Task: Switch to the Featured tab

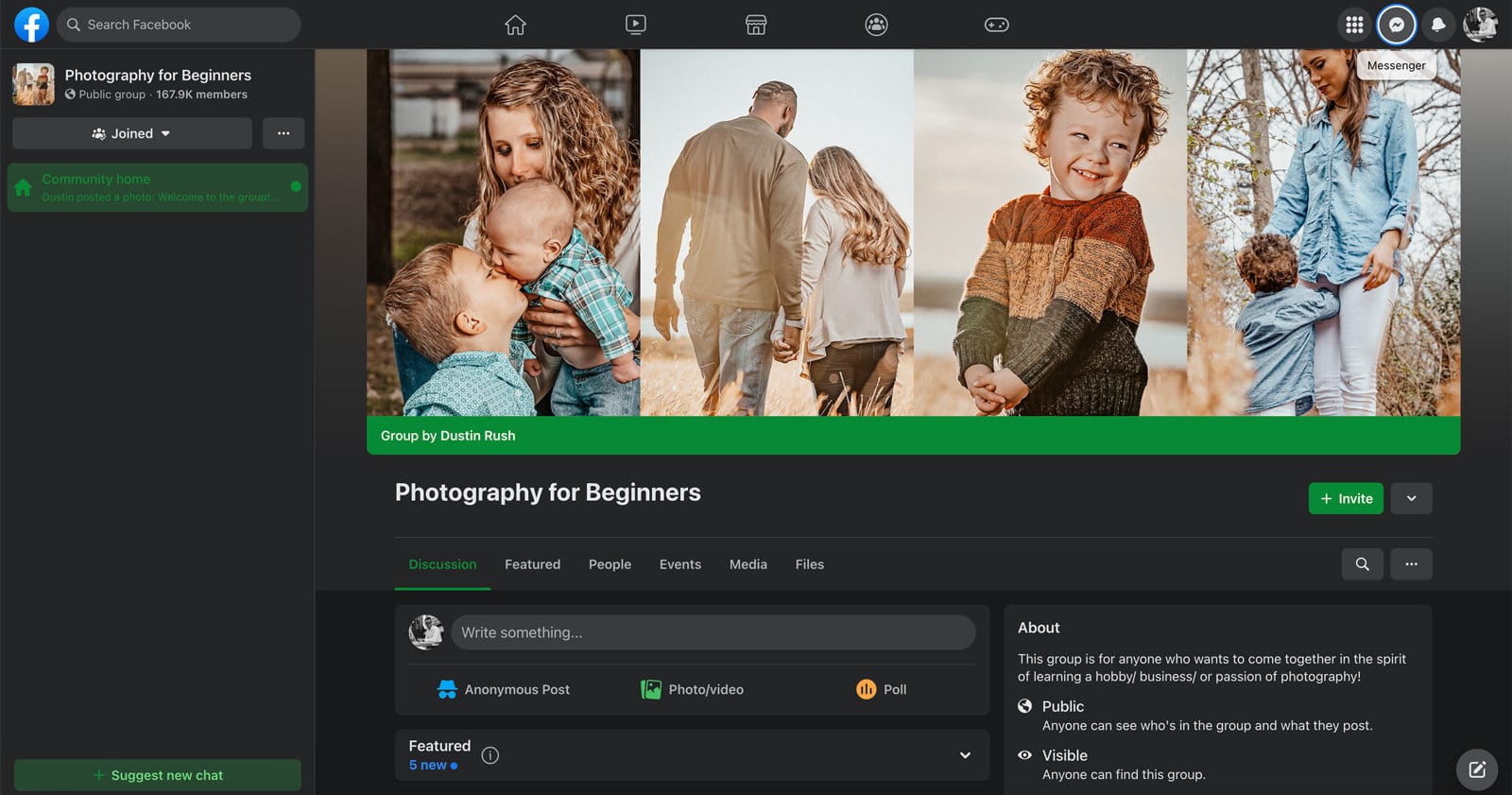Action: 532,564
